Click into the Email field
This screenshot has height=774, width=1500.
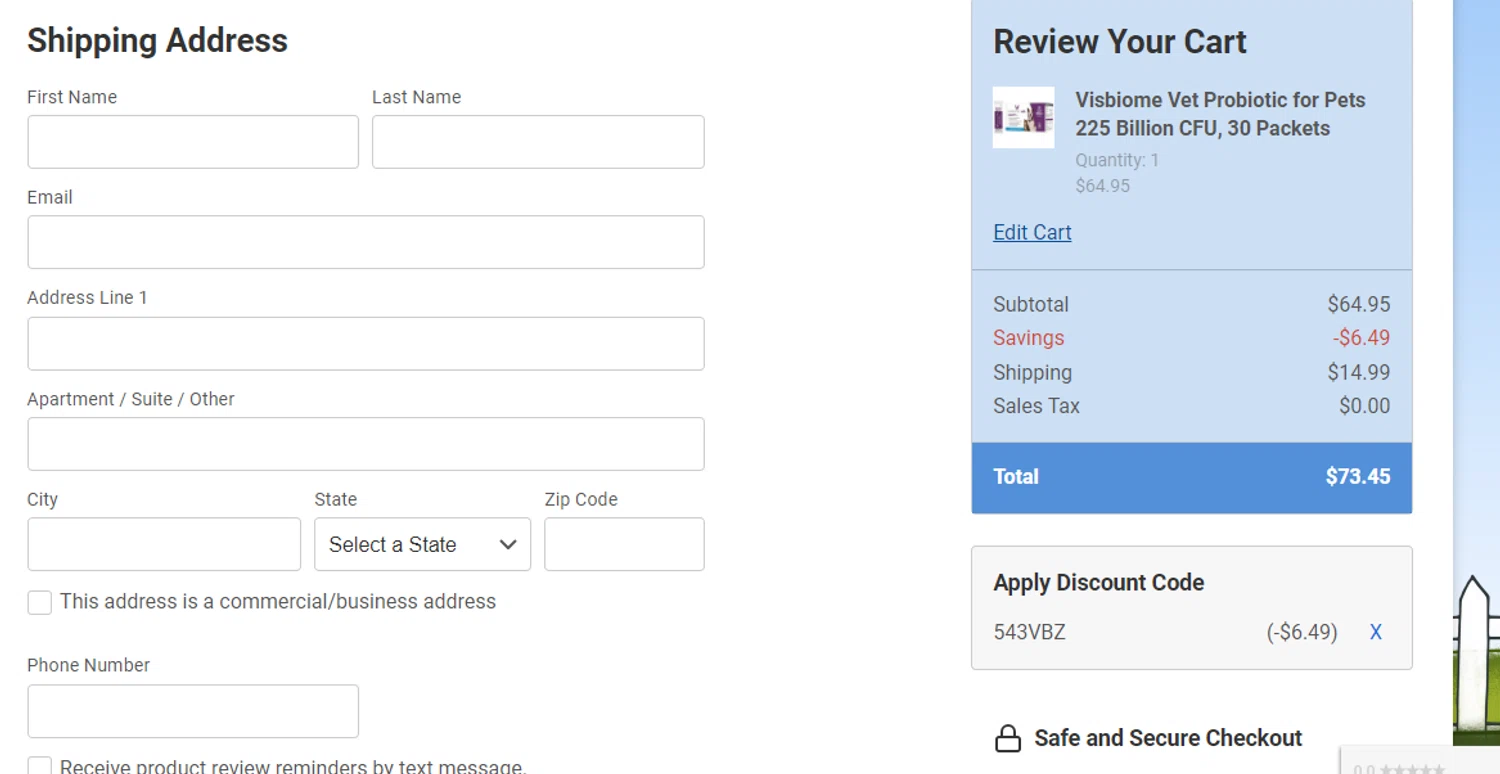pyautogui.click(x=365, y=242)
